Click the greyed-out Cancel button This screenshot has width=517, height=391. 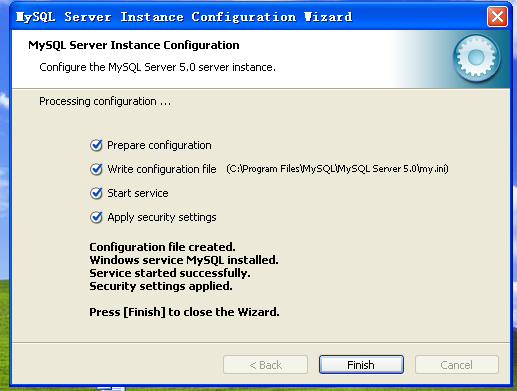(457, 365)
